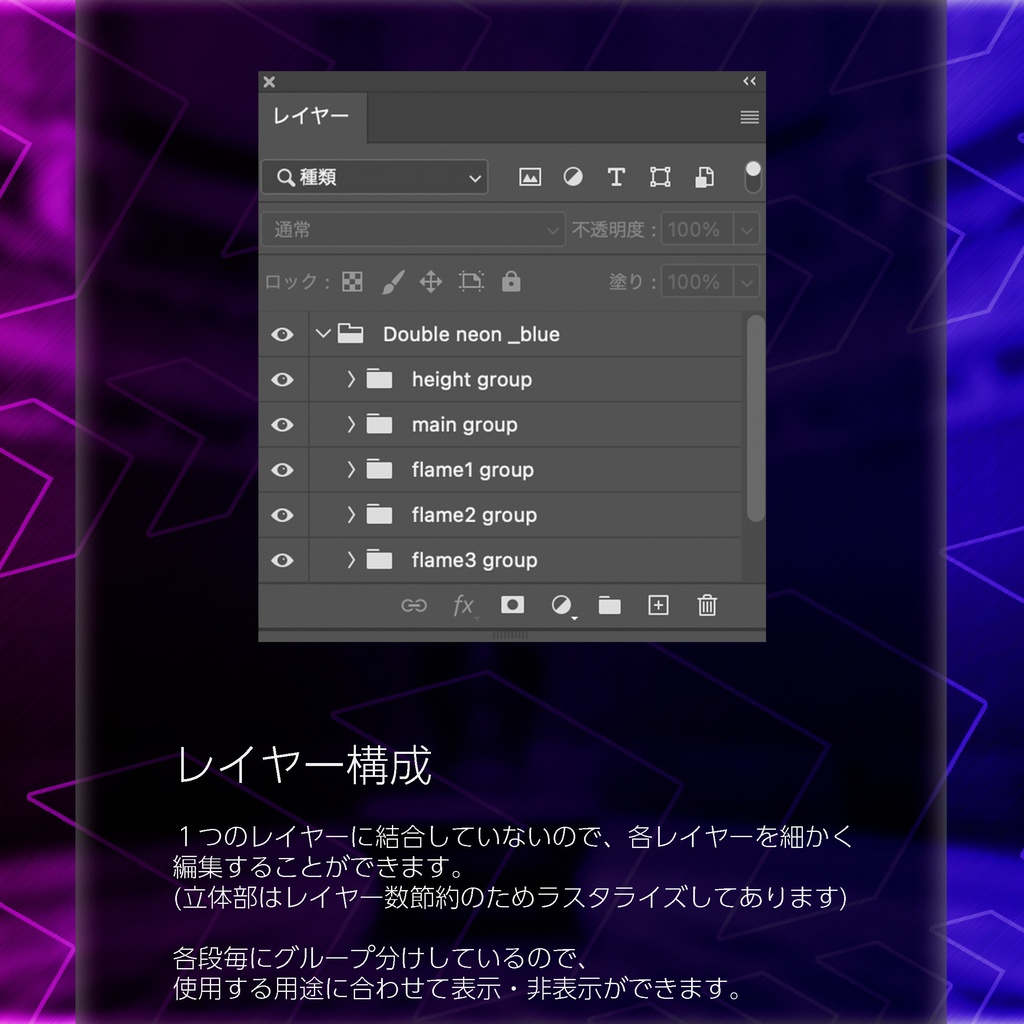
Task: Create a new adjustment layer
Action: [x=561, y=605]
